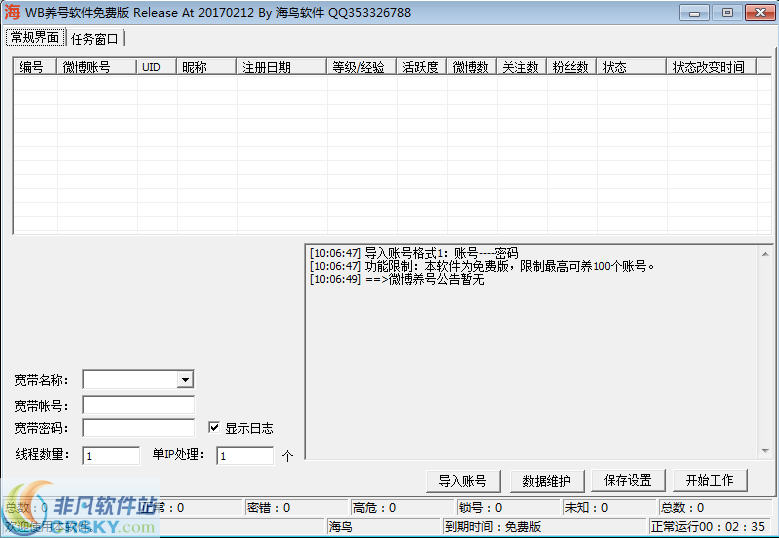Maximize the WB养号软件 window
Screen dimensions: 779x538
(727, 13)
